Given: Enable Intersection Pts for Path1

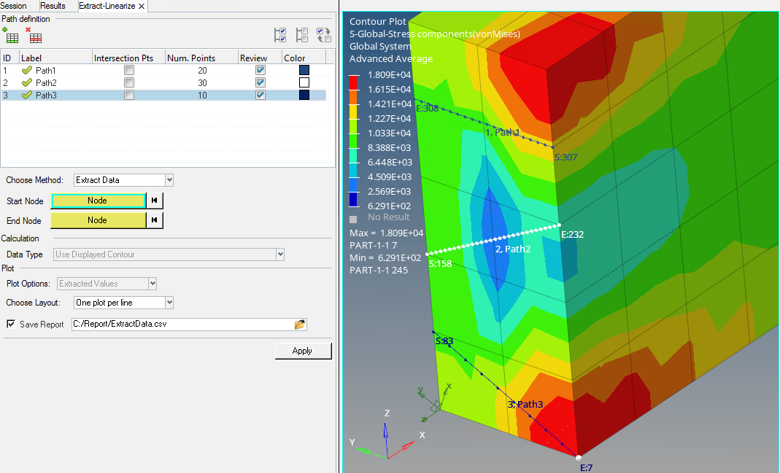Looking at the screenshot, I should click(128, 71).
